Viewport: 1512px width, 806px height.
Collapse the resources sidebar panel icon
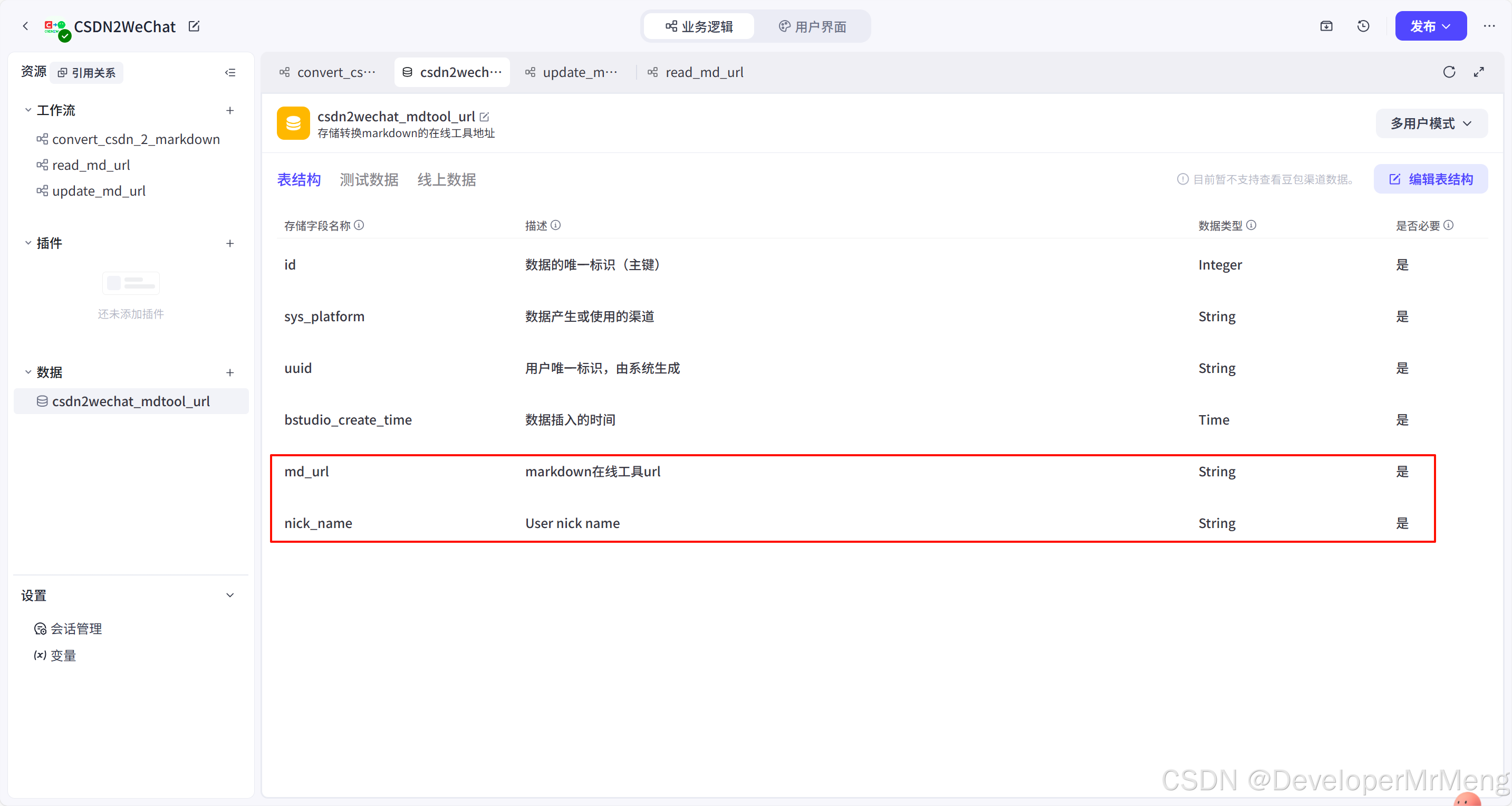(x=230, y=72)
